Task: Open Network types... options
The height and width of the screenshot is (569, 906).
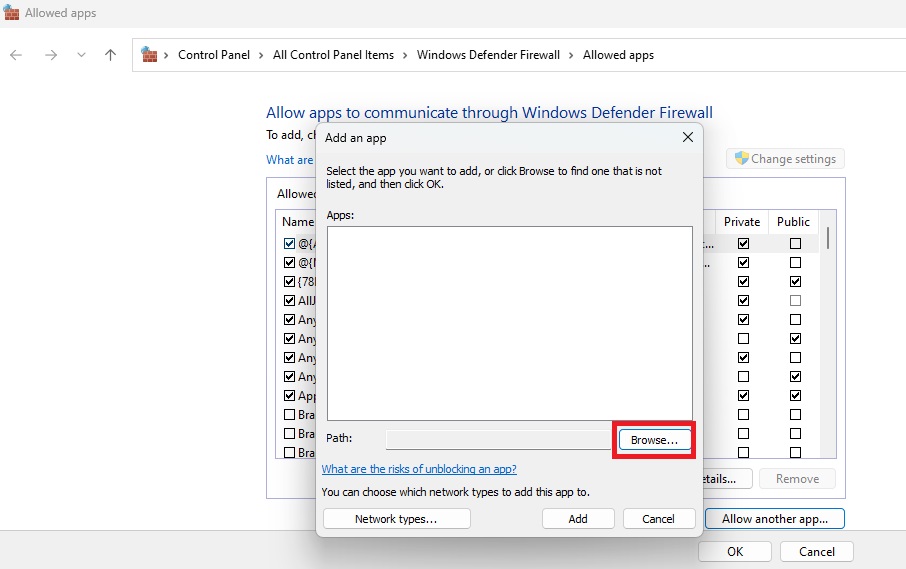Action: point(396,519)
